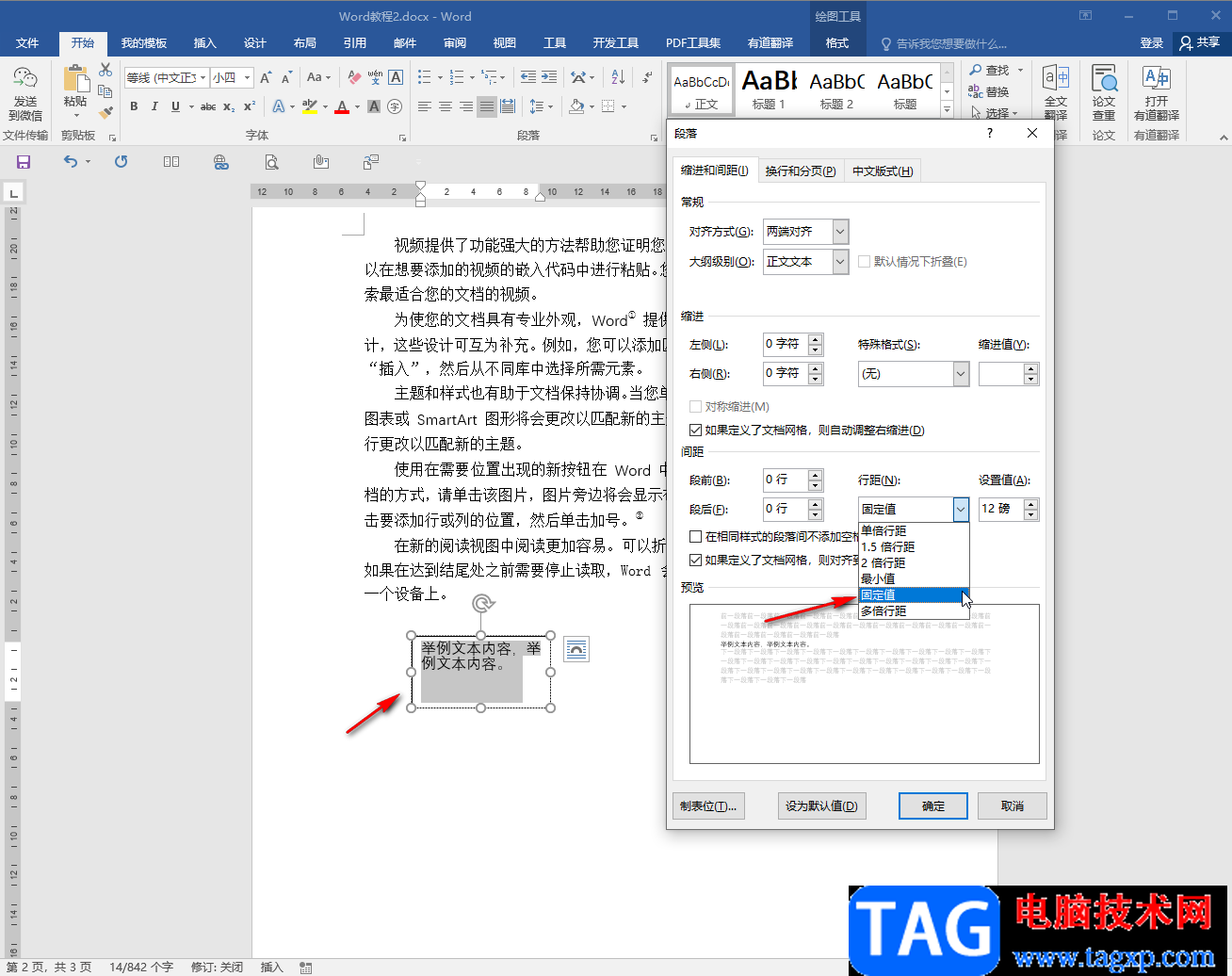Image resolution: width=1232 pixels, height=976 pixels.
Task: Apply subscript formatting
Action: point(229,106)
